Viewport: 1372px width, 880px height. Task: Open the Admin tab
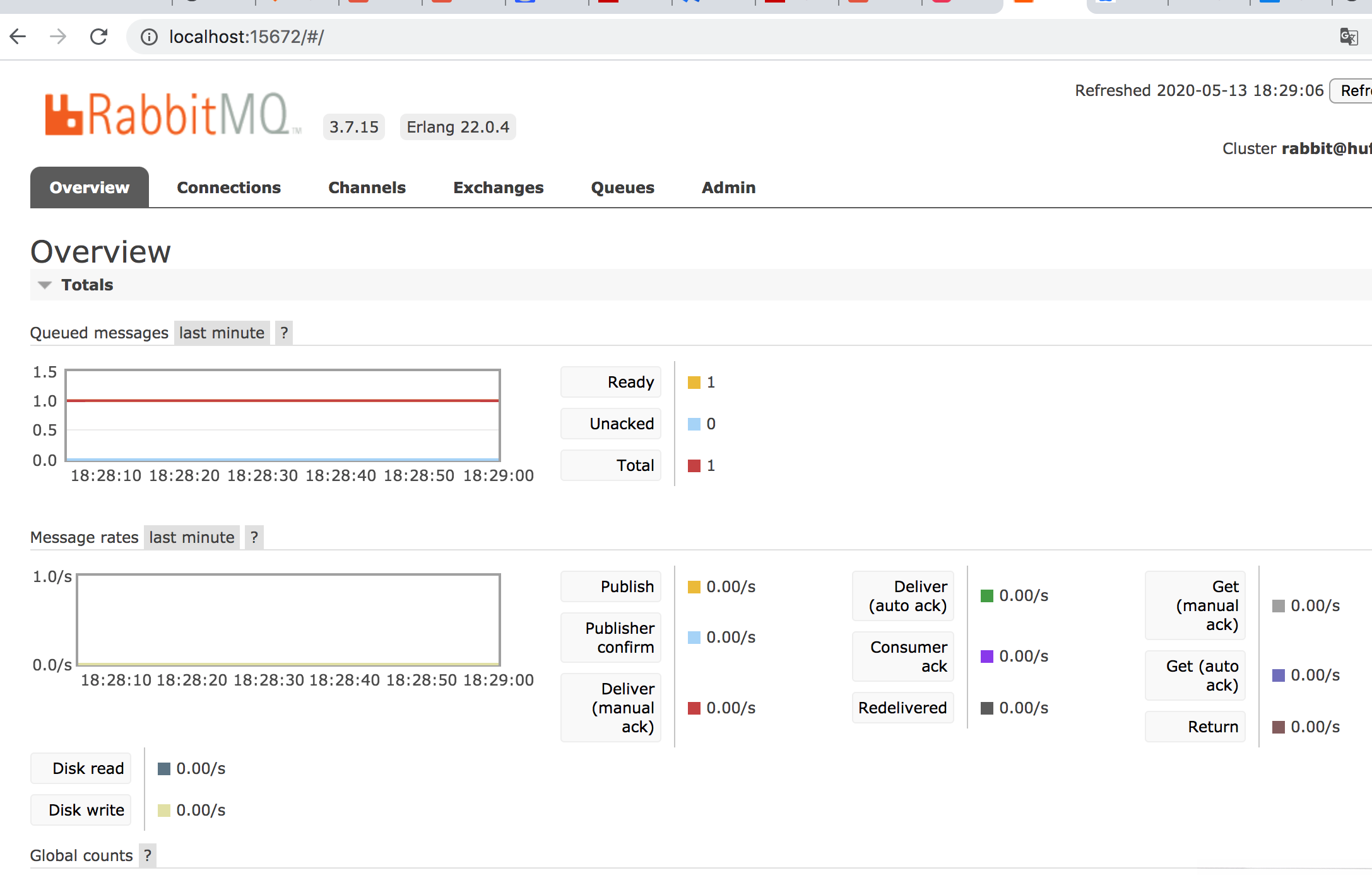pyautogui.click(x=728, y=187)
